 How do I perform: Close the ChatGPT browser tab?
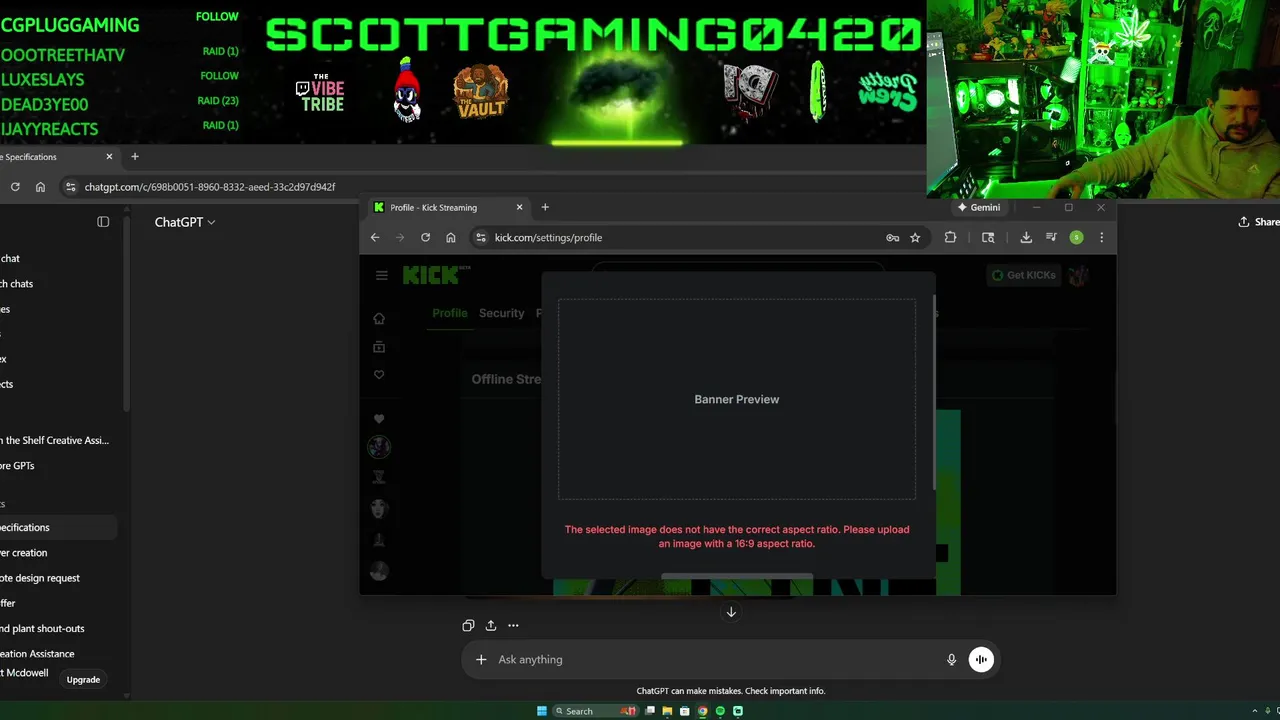point(109,156)
